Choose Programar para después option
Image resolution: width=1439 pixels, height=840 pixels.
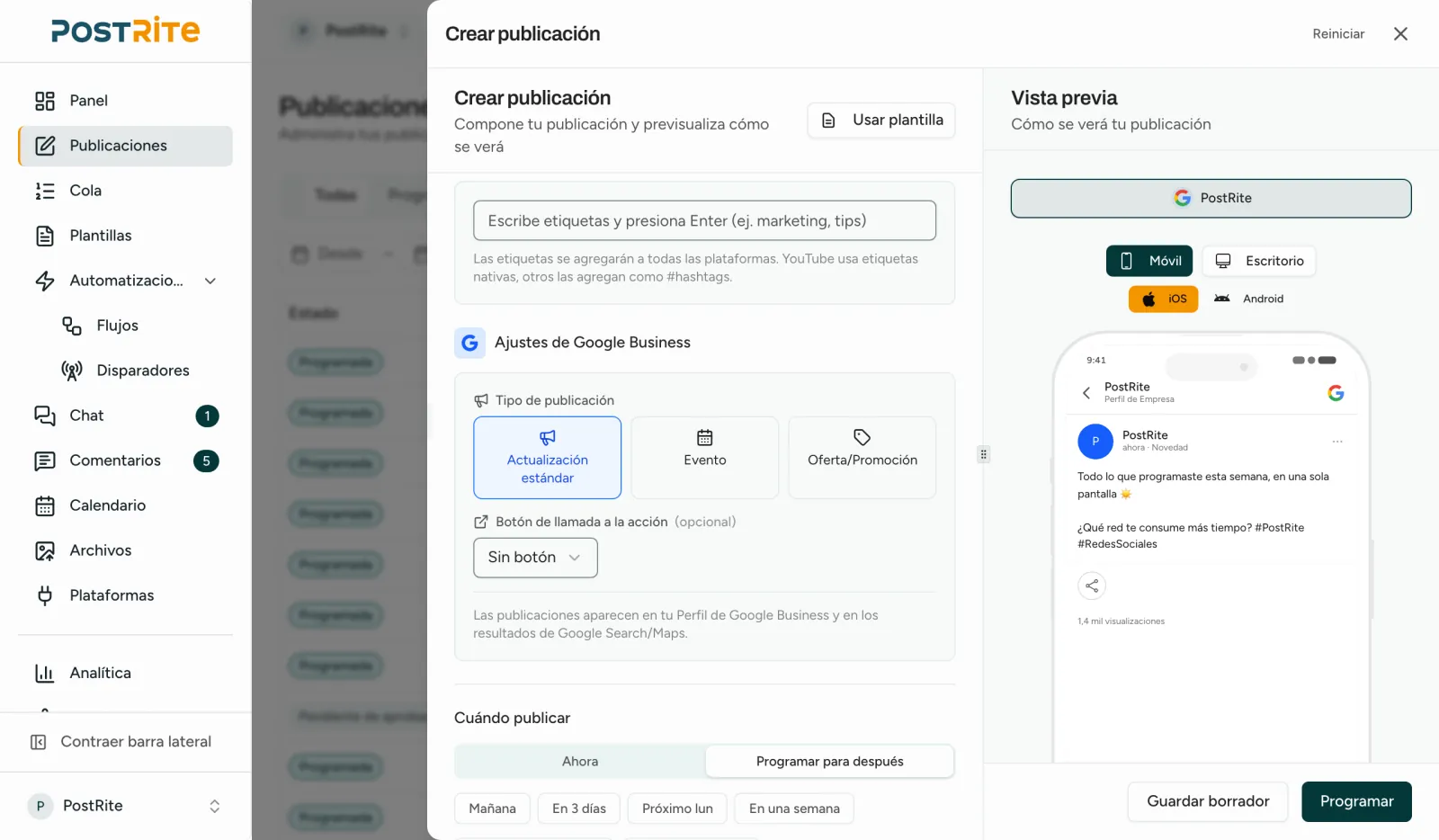coord(829,762)
